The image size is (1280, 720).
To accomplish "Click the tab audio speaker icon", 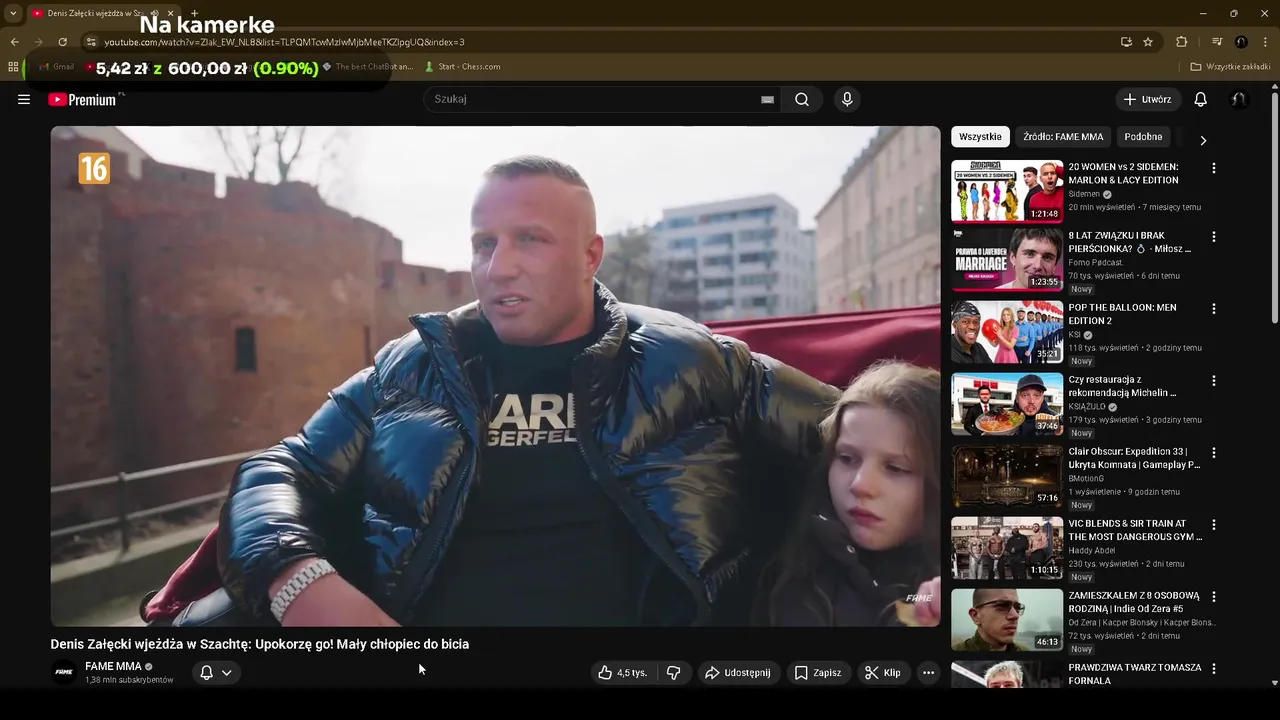I will click(x=154, y=13).
